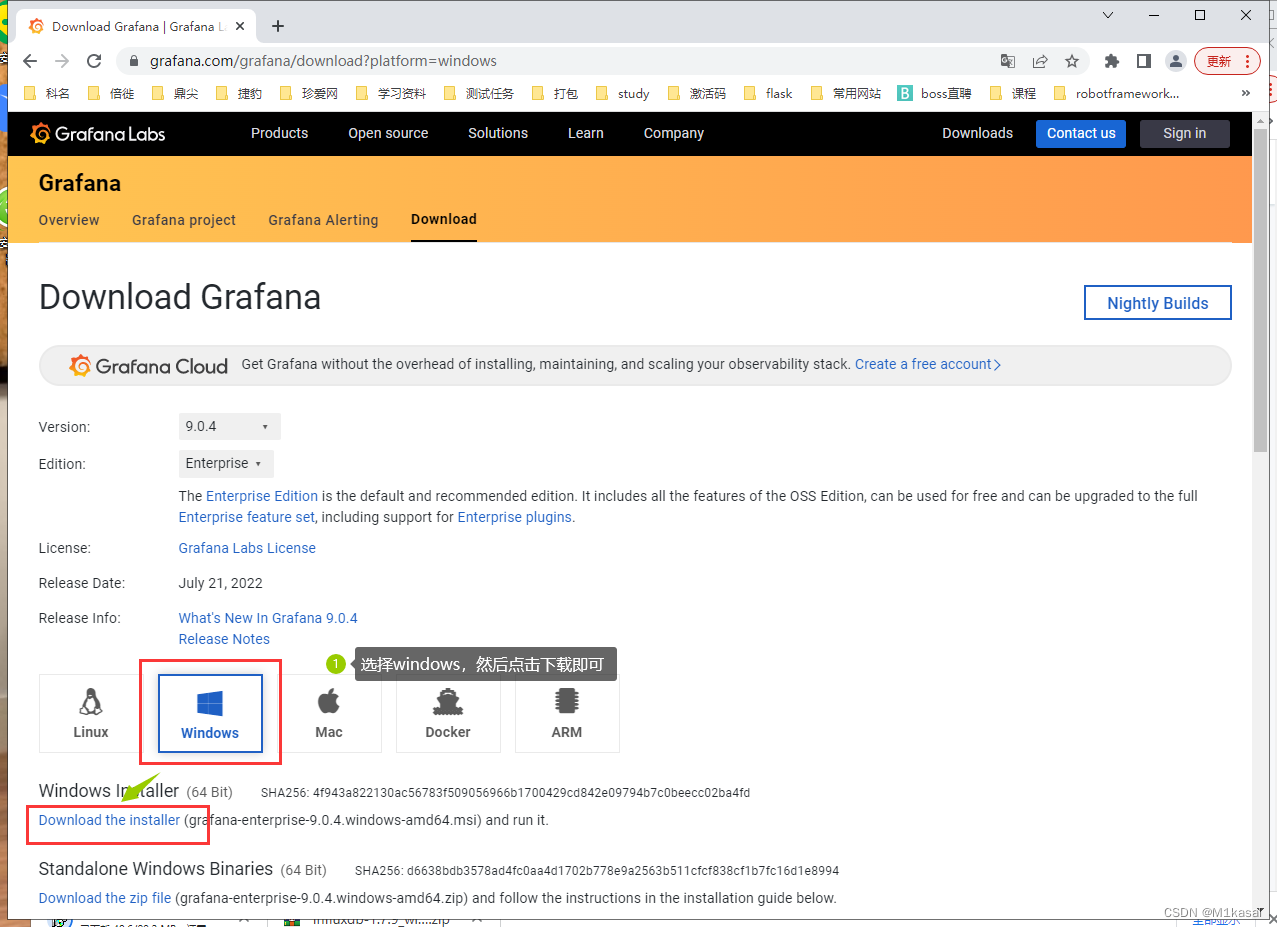The width and height of the screenshot is (1277, 927).
Task: Click the Contact us button
Action: (1081, 134)
